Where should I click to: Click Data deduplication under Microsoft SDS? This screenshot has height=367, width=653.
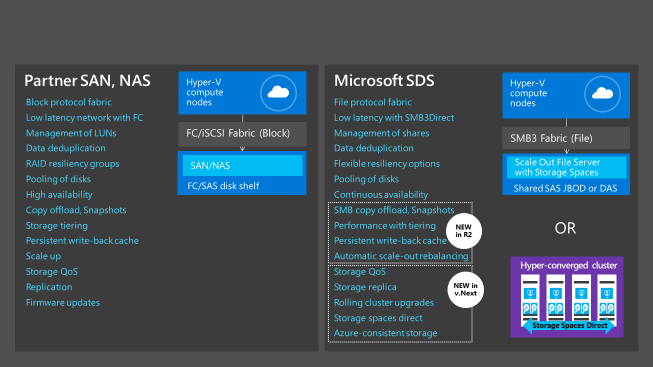[374, 148]
